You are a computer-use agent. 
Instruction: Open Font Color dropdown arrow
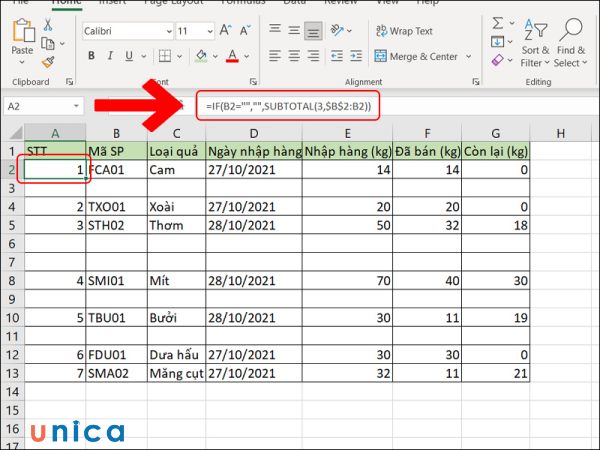(x=246, y=56)
